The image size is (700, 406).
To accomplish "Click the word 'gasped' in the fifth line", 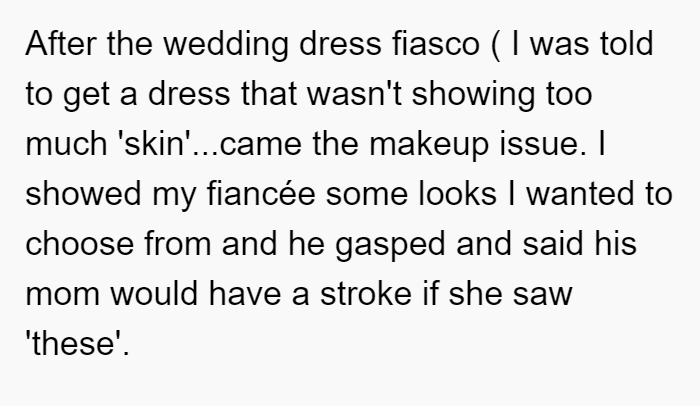I will click(x=390, y=245).
